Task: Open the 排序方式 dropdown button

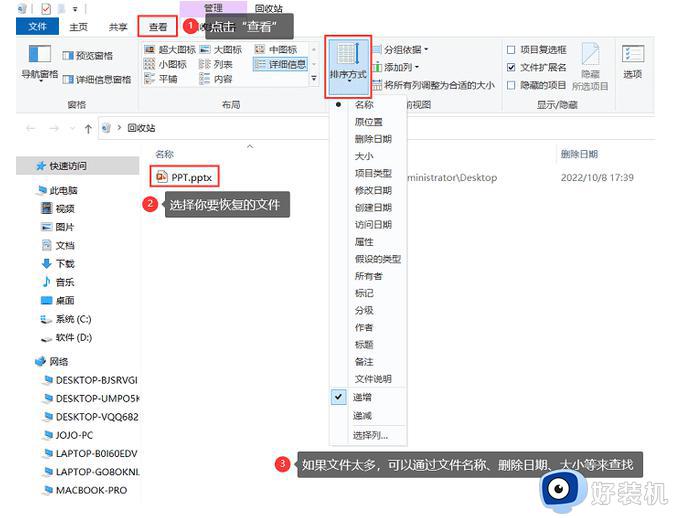Action: pyautogui.click(x=348, y=66)
